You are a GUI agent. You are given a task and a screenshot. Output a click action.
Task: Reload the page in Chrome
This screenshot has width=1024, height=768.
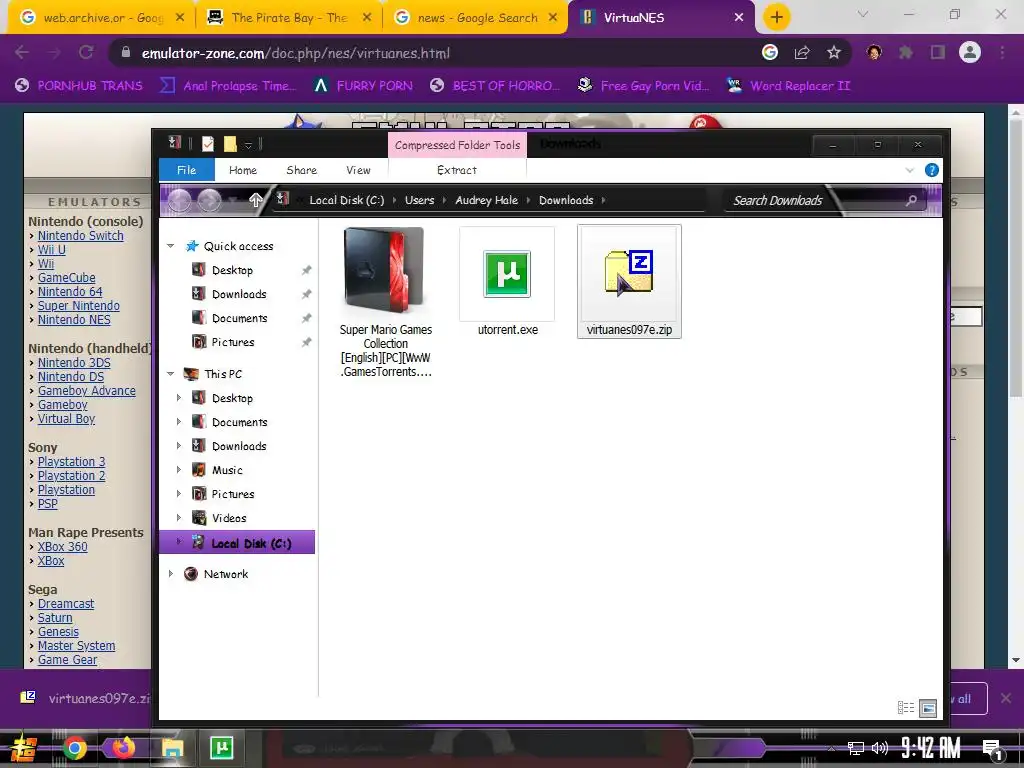click(x=86, y=52)
